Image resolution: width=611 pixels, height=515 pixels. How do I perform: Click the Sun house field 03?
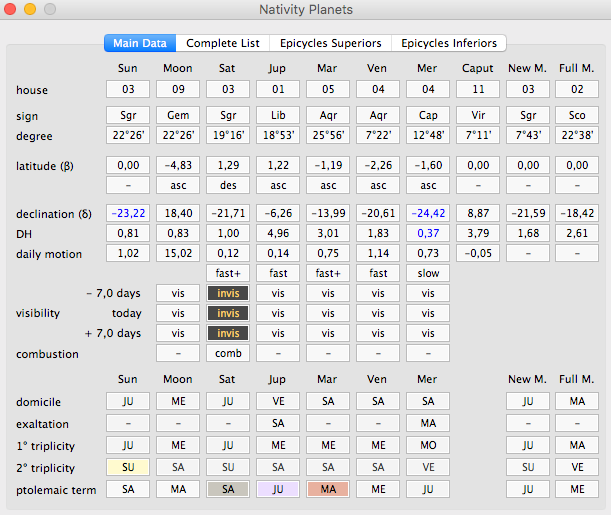[x=128, y=89]
